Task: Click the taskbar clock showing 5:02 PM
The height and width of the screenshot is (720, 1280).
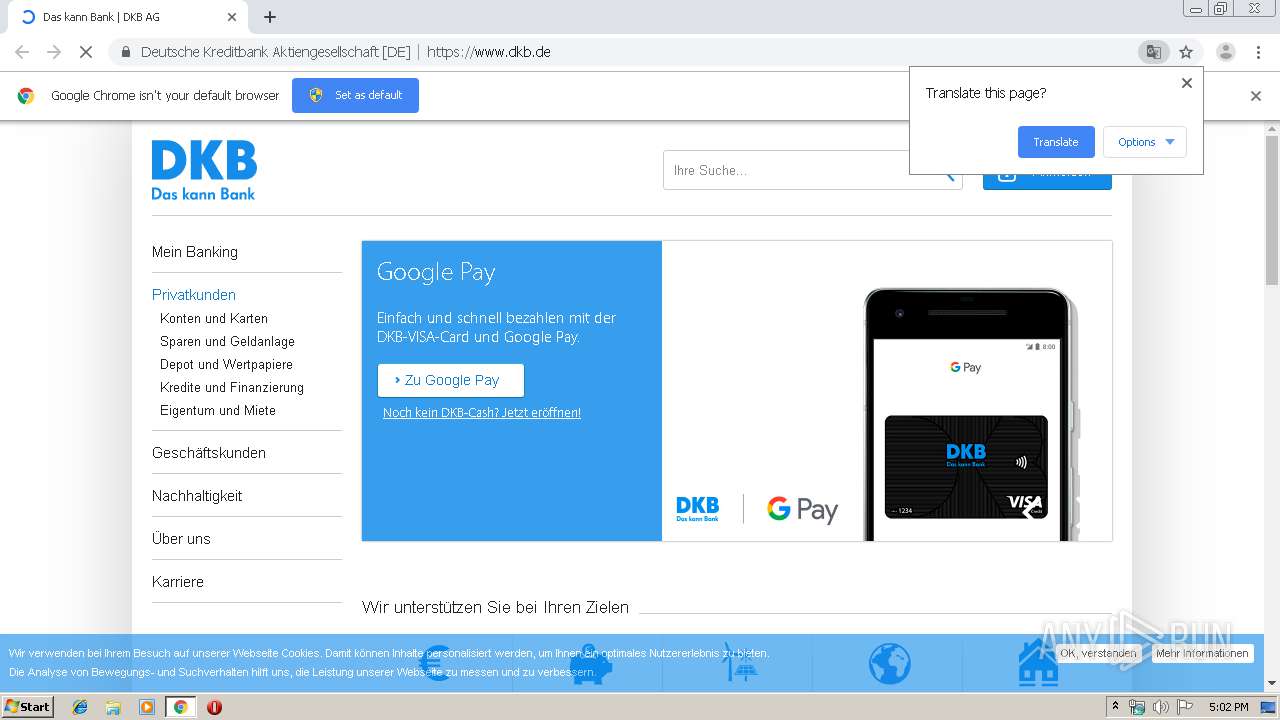Action: pyautogui.click(x=1229, y=707)
